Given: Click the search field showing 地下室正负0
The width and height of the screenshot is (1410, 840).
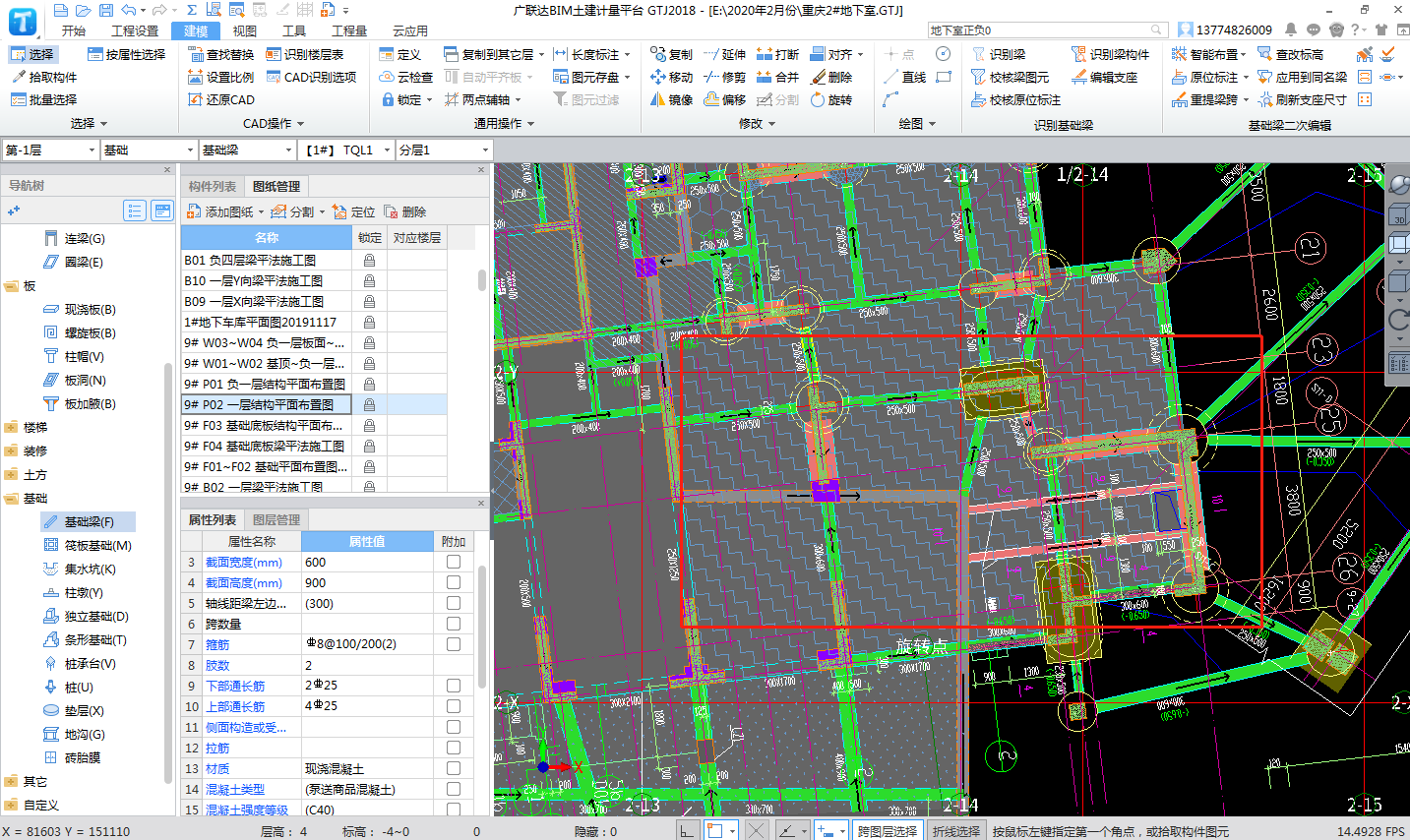Looking at the screenshot, I should click(1047, 30).
